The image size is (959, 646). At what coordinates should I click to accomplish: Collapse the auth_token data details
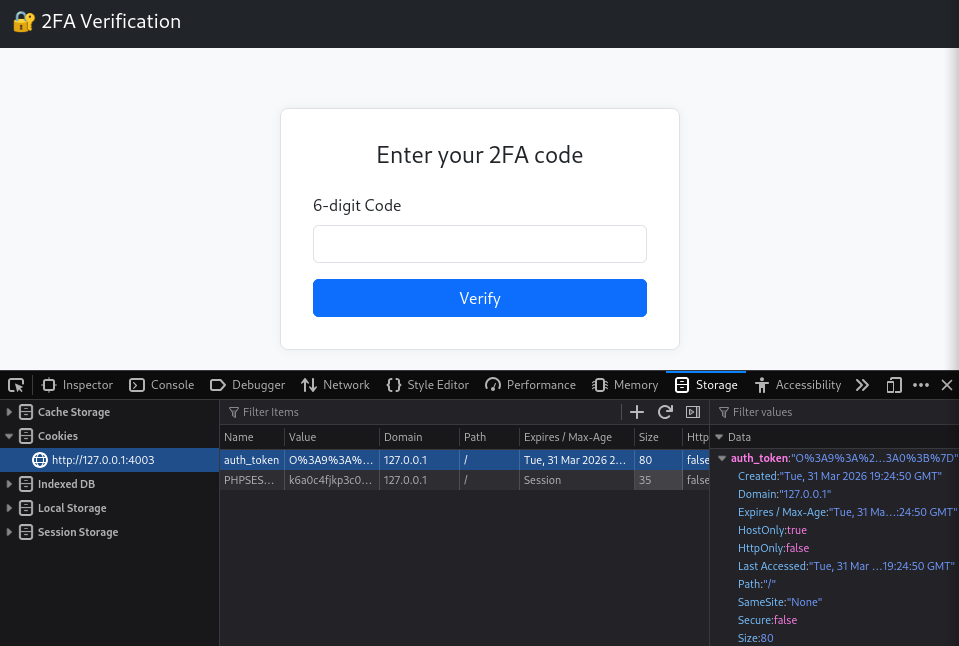tap(722, 458)
